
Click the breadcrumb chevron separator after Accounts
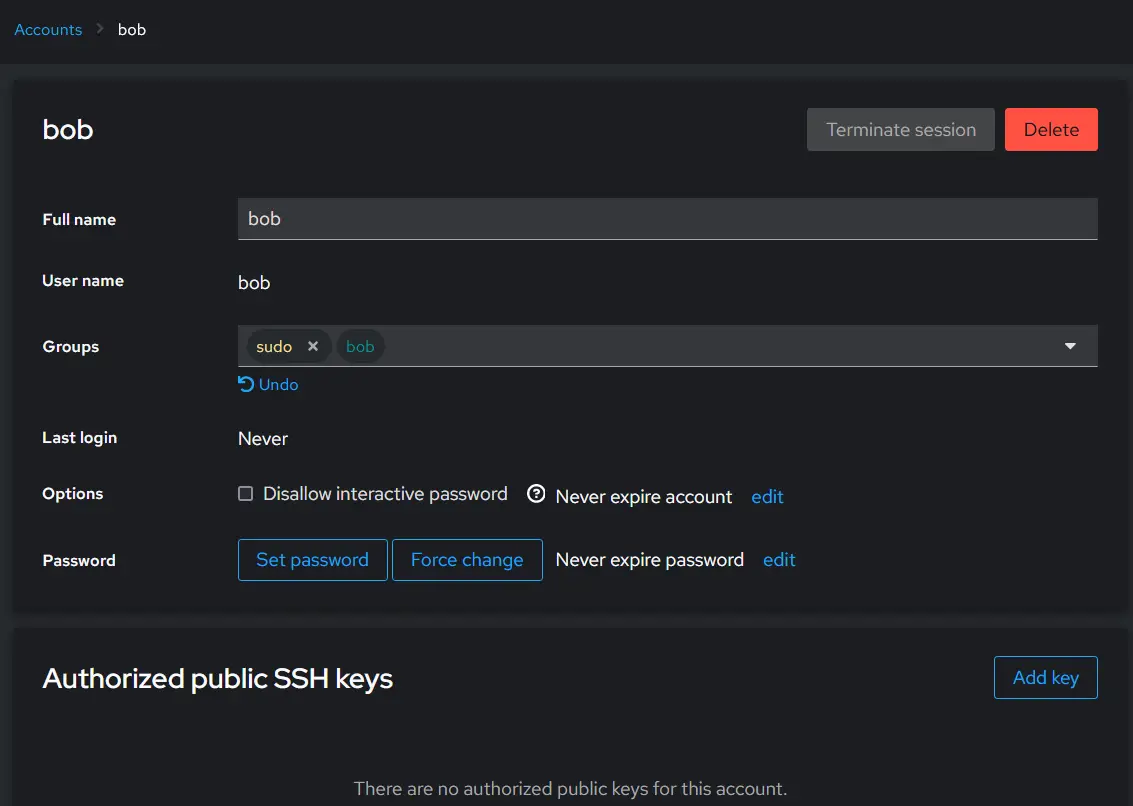pyautogui.click(x=100, y=29)
